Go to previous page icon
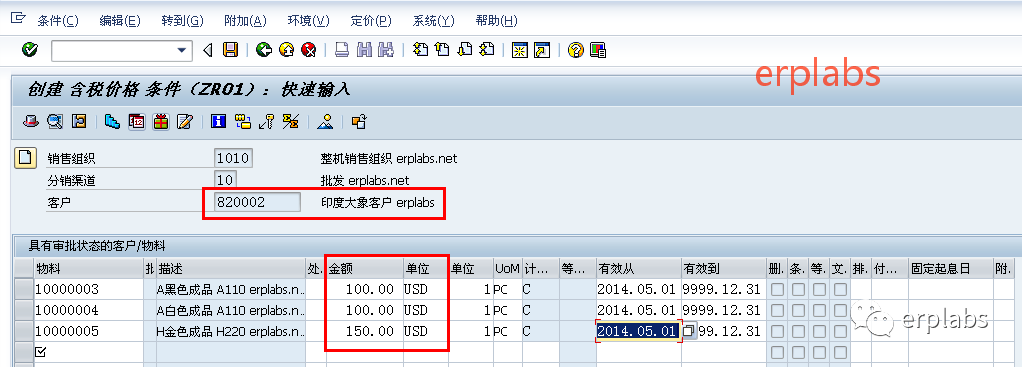This screenshot has width=1022, height=367. coord(443,50)
